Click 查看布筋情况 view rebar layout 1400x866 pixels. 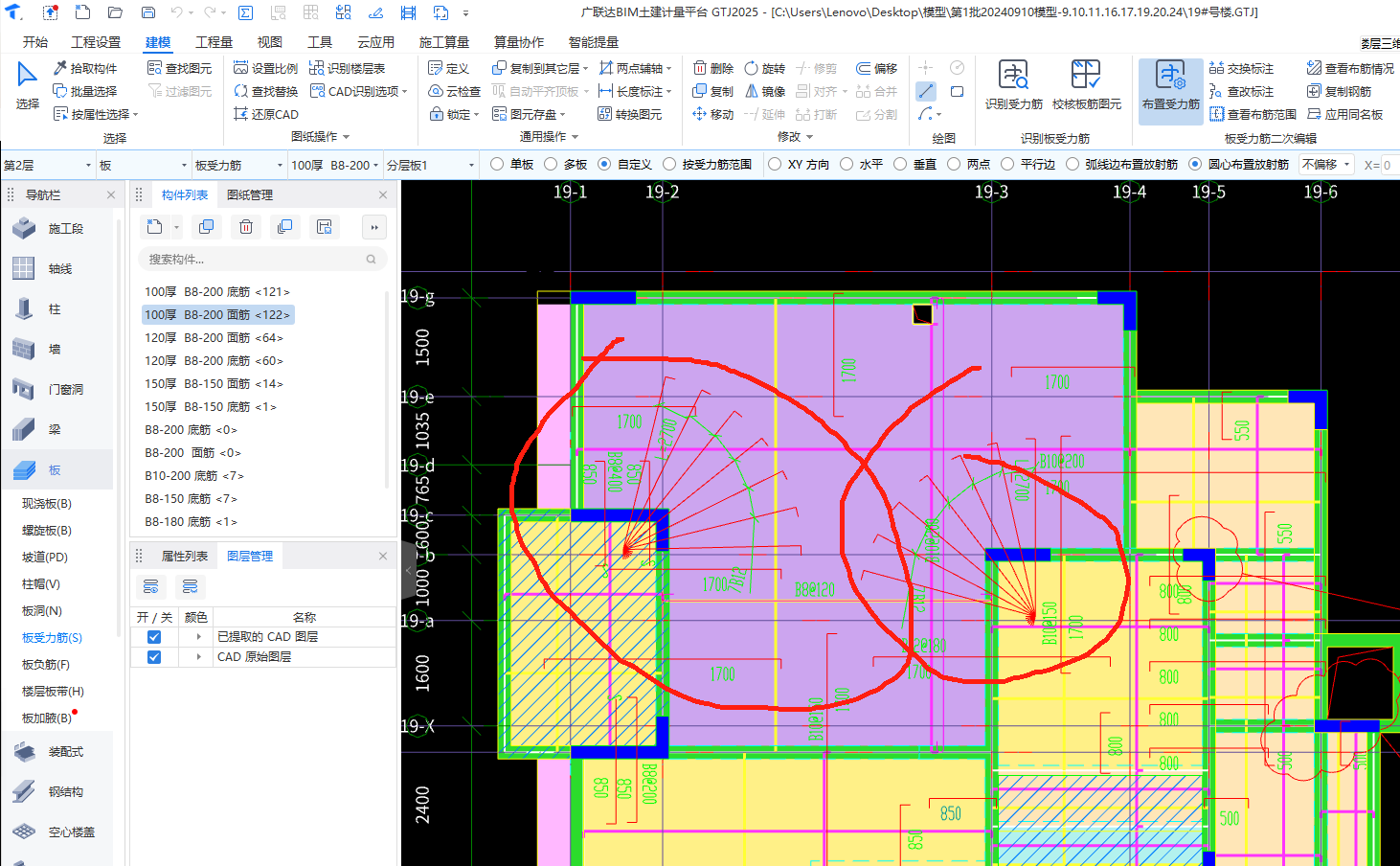pyautogui.click(x=1350, y=68)
